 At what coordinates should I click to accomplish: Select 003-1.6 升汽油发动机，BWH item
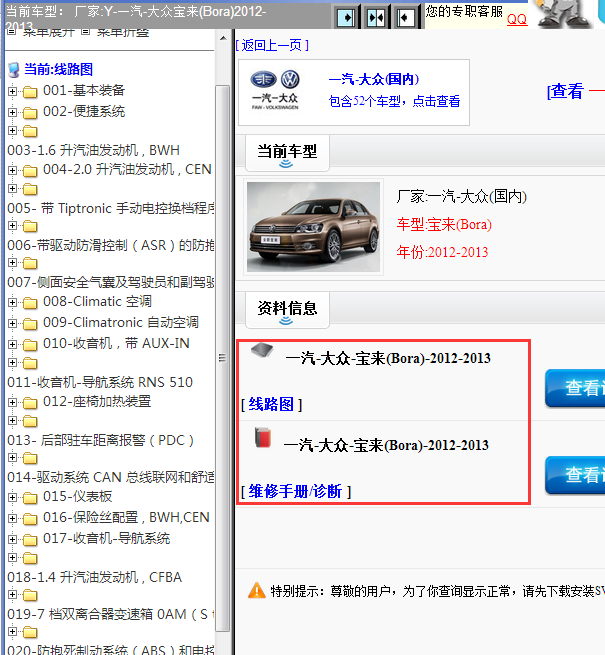[94, 150]
